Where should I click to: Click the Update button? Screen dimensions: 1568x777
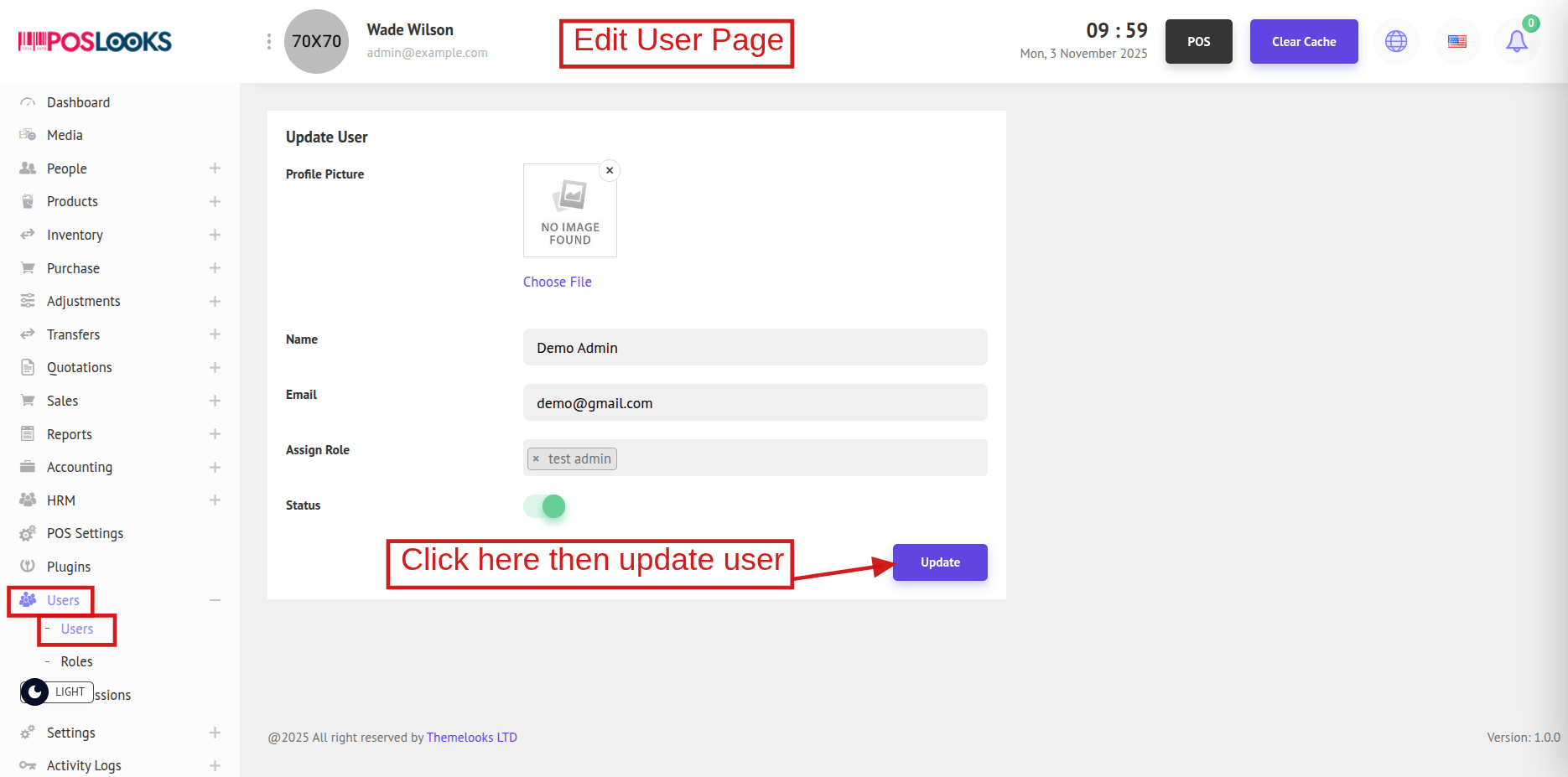(939, 562)
